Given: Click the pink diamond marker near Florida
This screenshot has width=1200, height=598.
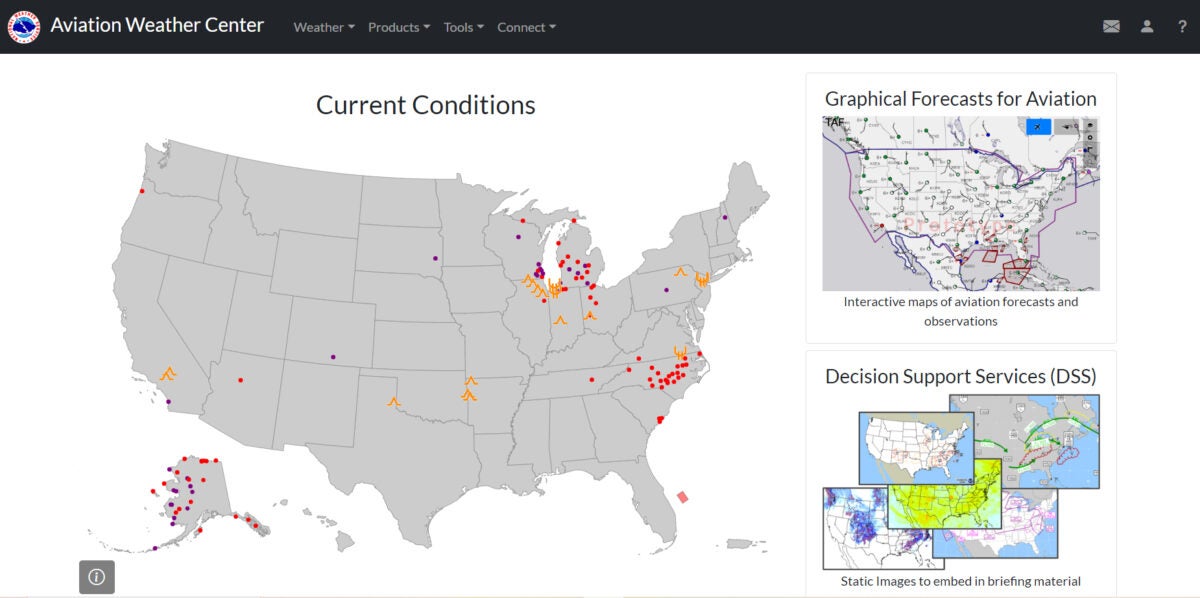Looking at the screenshot, I should pos(683,497).
